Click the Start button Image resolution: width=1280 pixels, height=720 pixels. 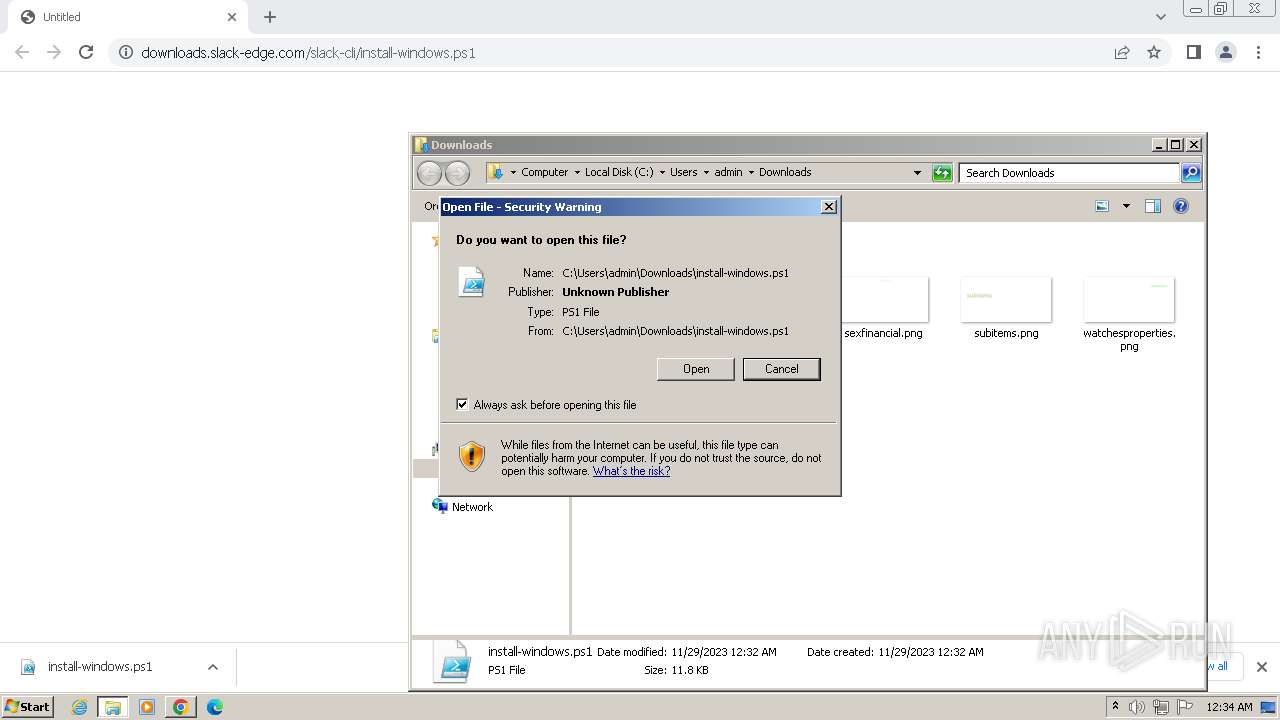click(x=27, y=707)
